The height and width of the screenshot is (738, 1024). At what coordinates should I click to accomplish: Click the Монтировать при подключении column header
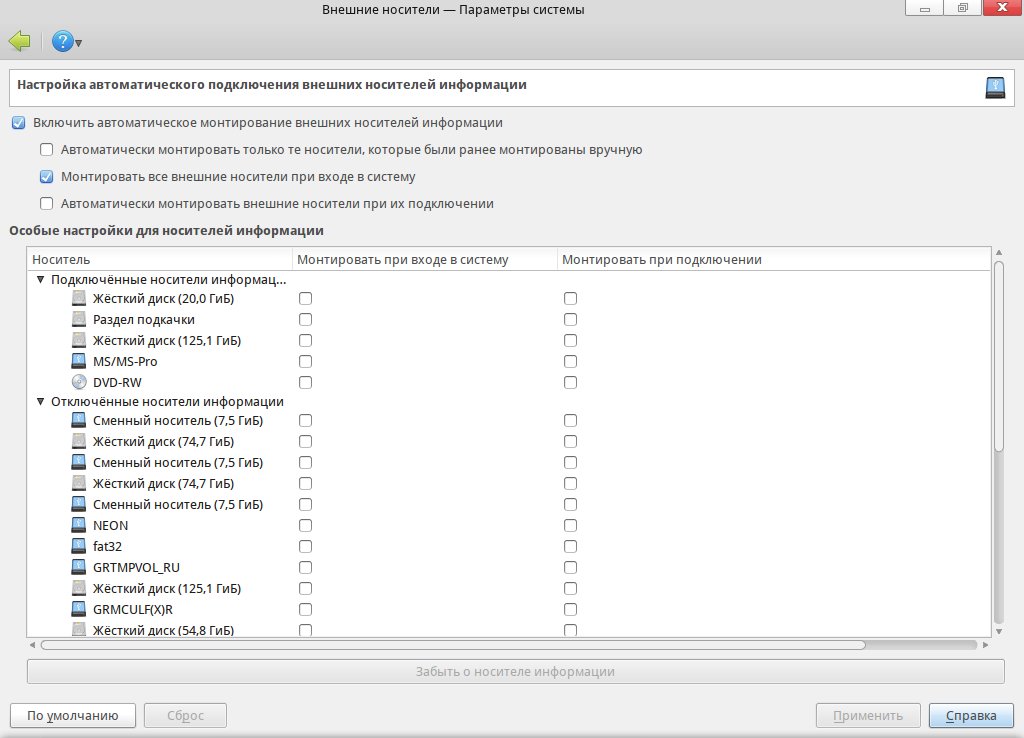click(x=774, y=259)
